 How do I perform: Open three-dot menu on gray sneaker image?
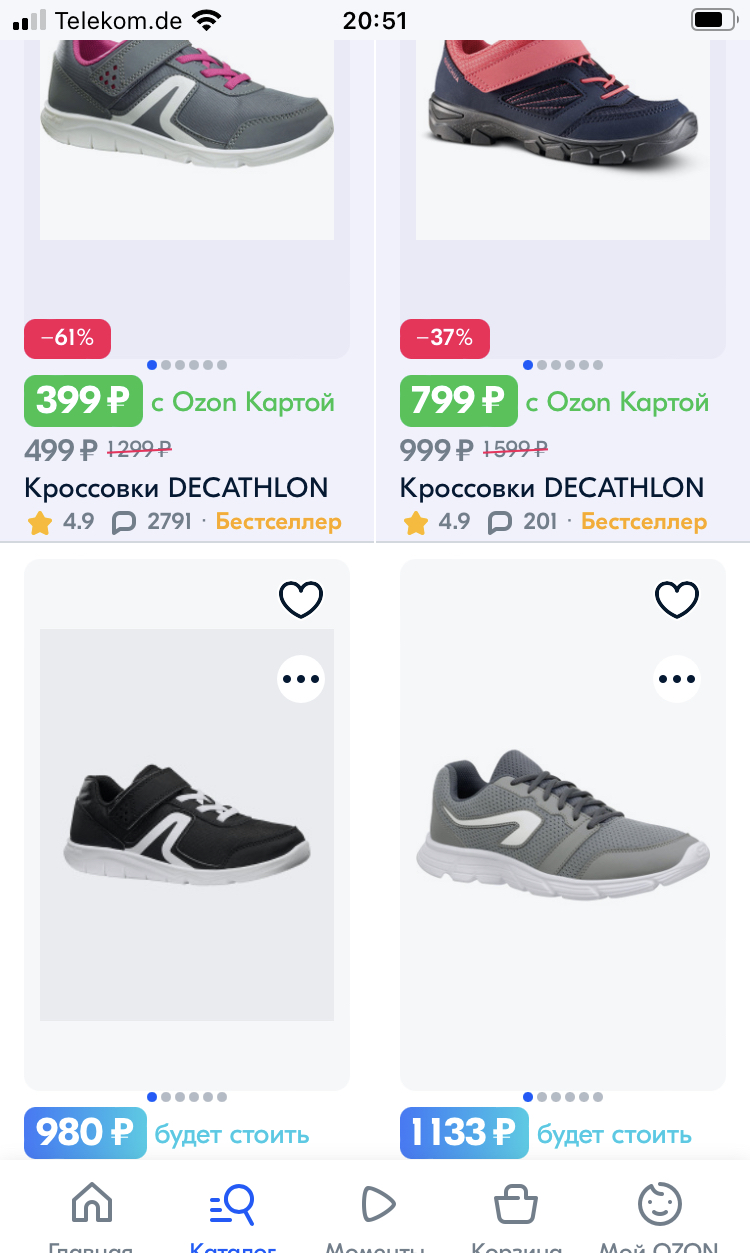tap(677, 679)
